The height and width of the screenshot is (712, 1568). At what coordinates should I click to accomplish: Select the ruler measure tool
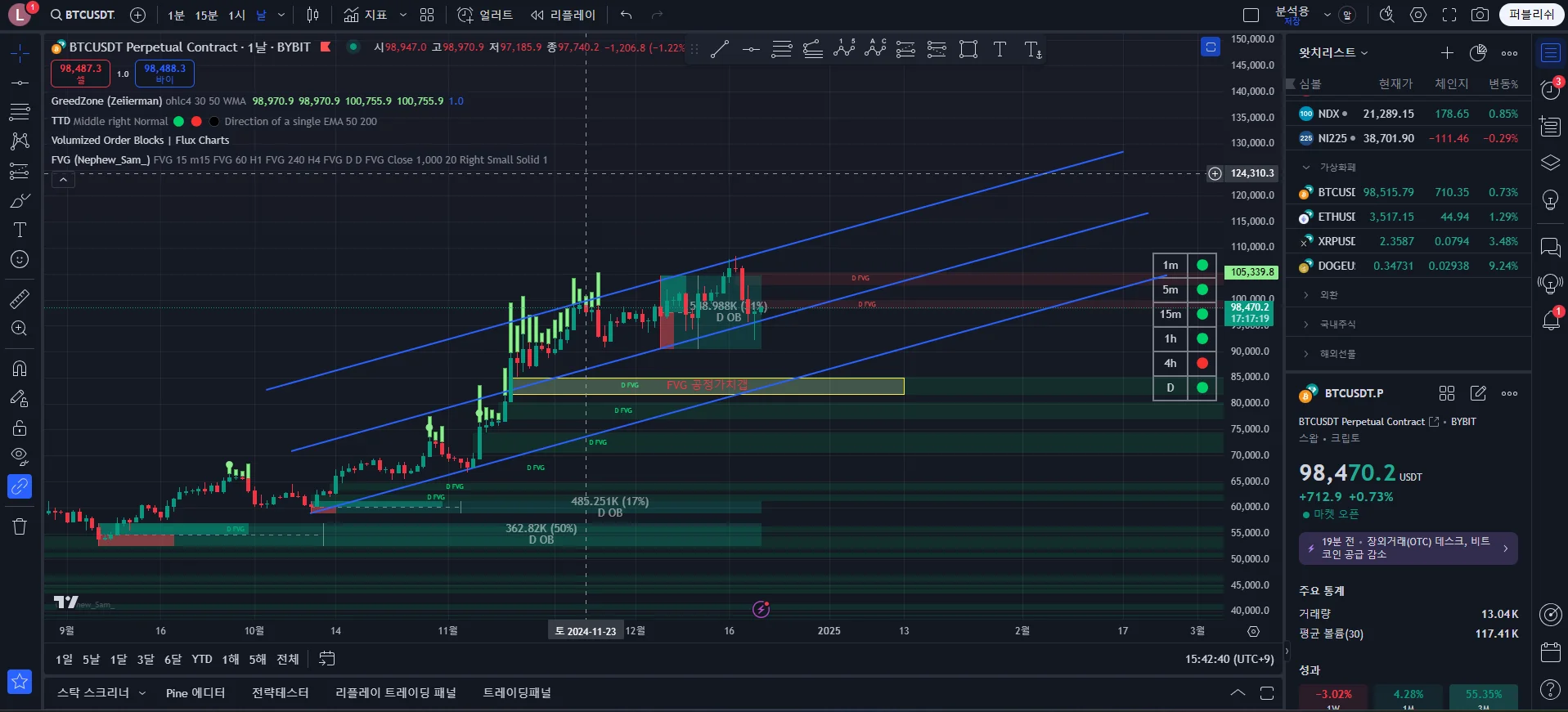[20, 299]
